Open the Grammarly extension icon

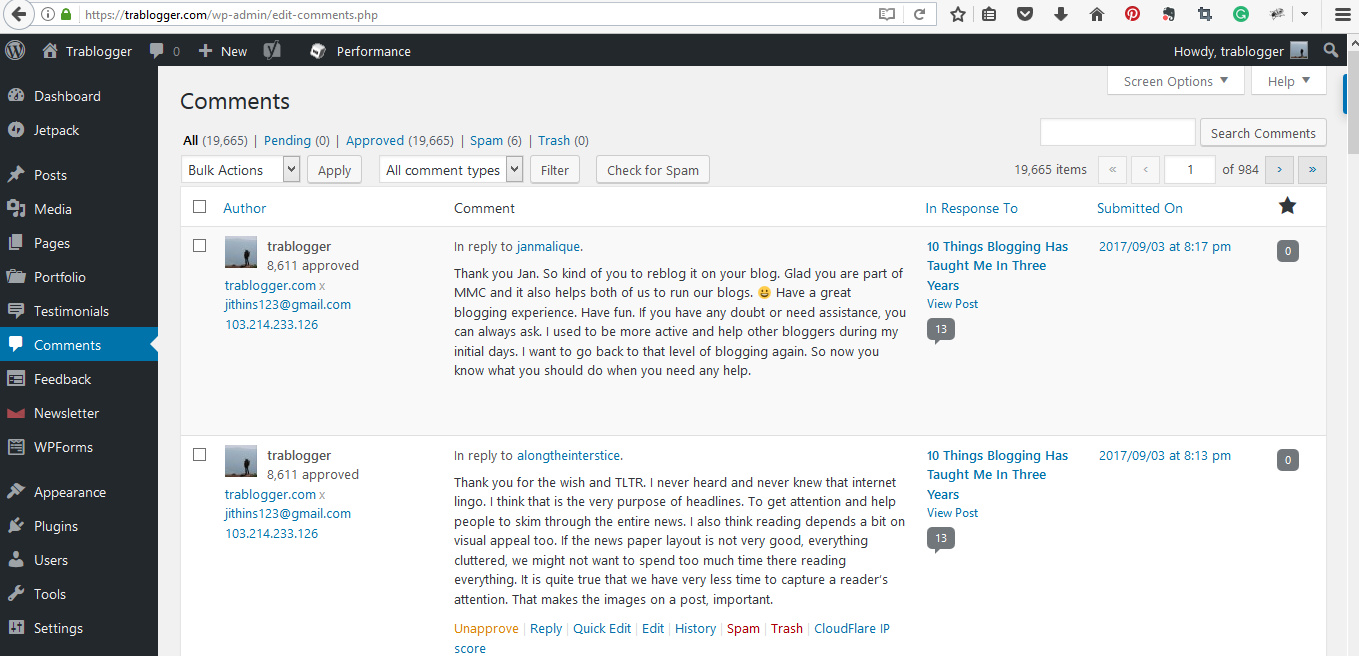1241,15
